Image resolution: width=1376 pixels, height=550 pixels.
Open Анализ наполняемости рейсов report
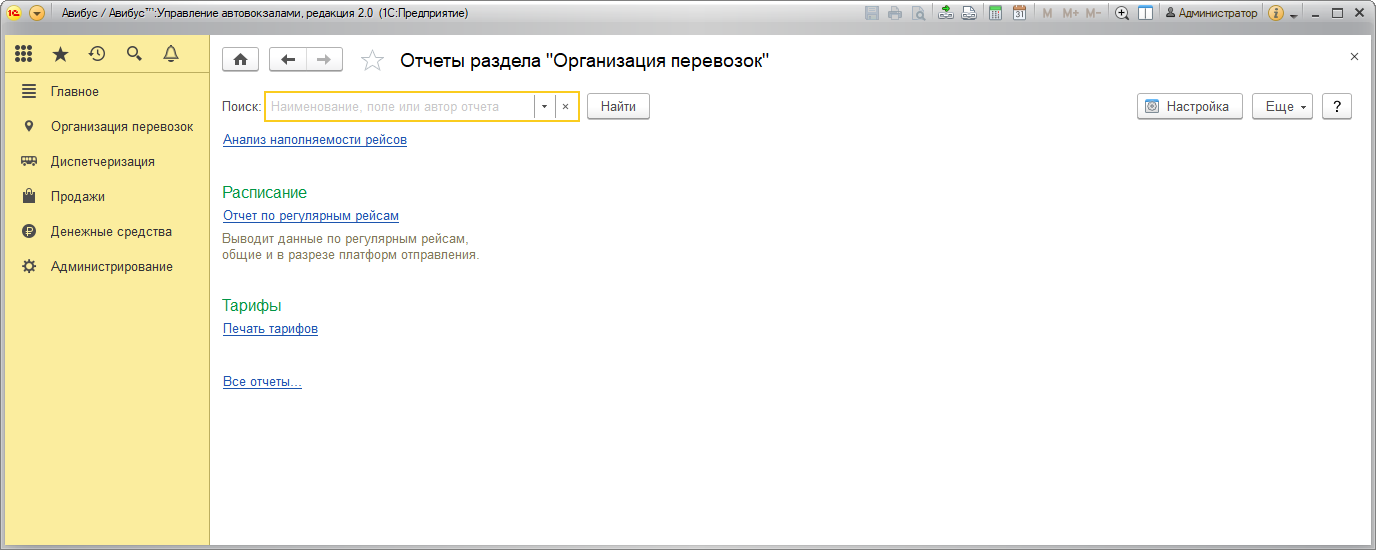pos(315,140)
